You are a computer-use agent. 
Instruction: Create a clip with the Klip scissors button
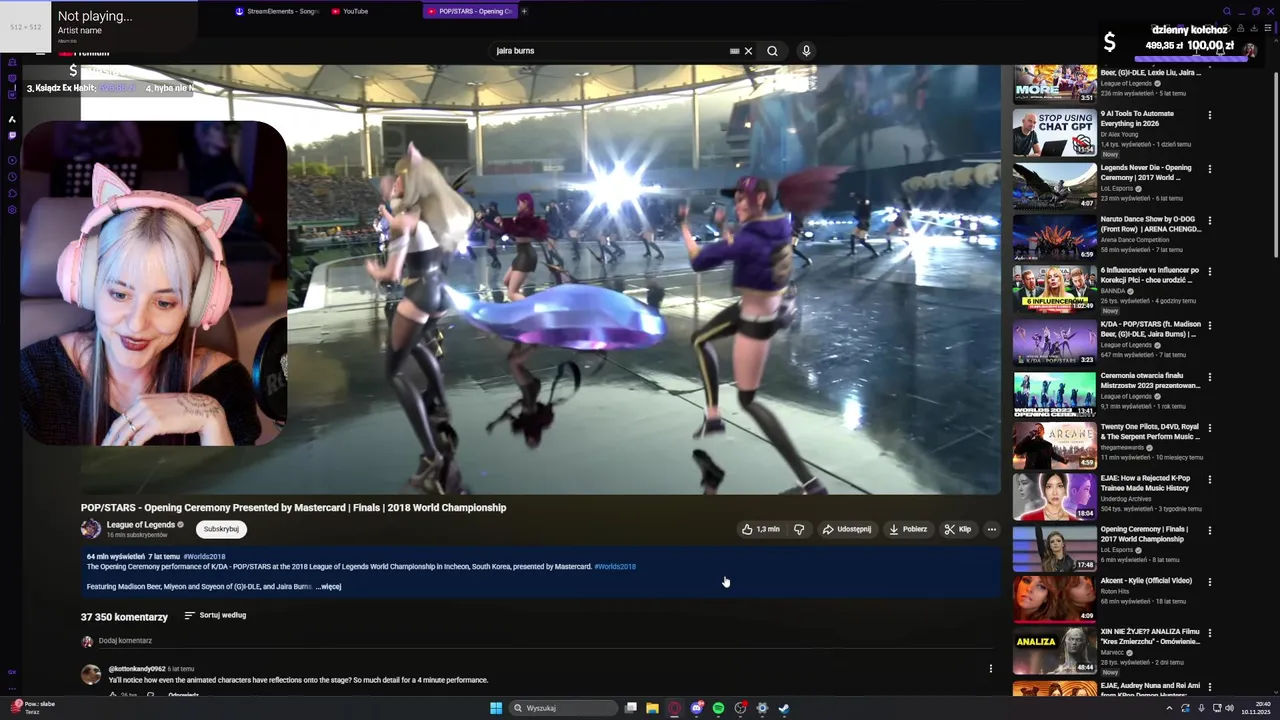point(958,529)
